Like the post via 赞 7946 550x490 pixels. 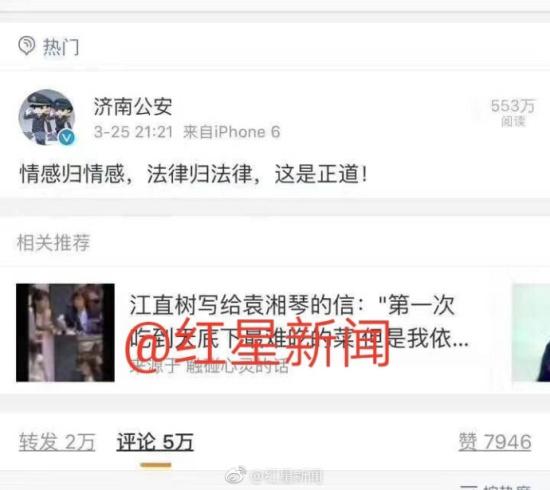(x=495, y=442)
